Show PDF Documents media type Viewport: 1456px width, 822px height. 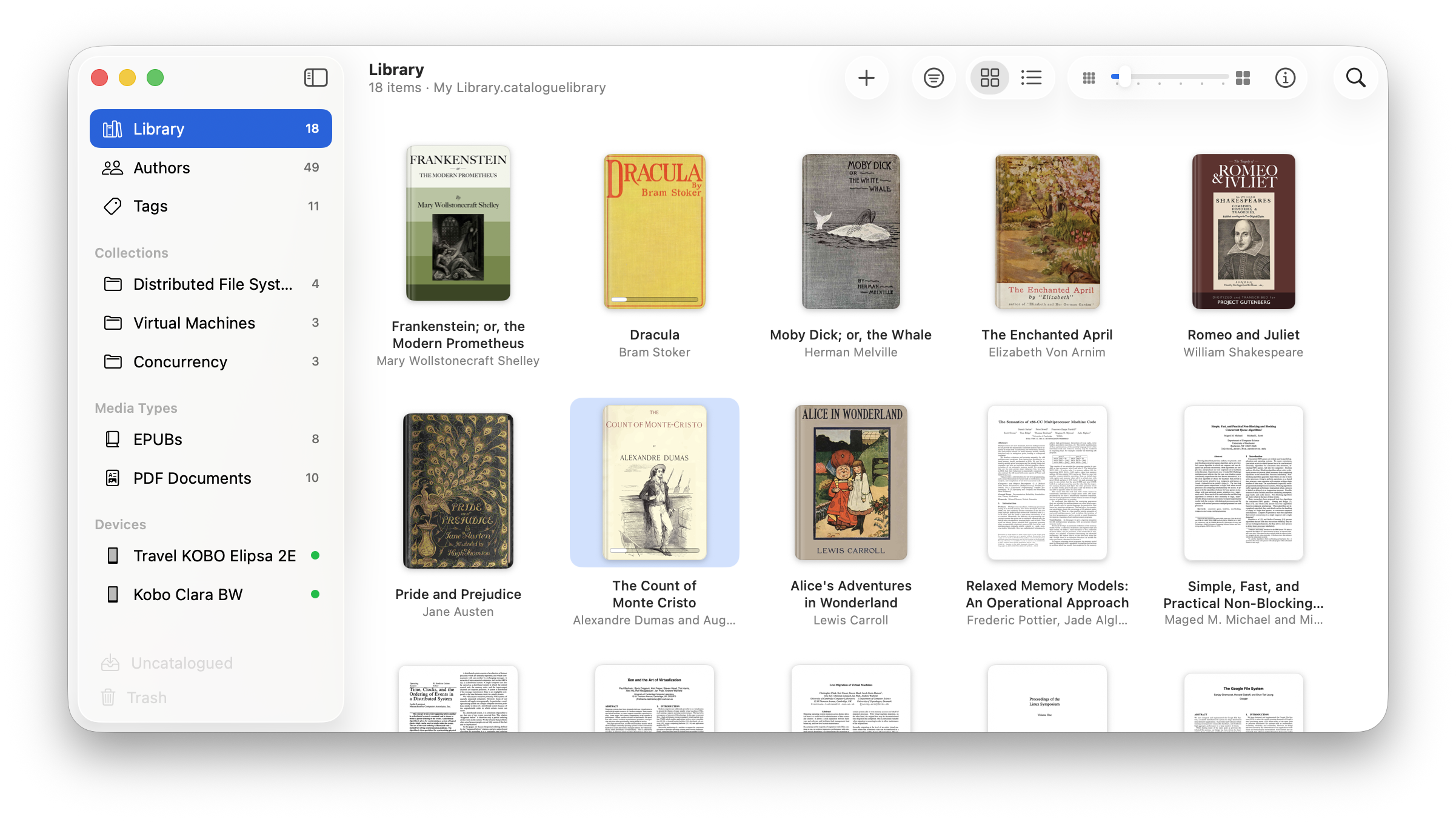[211, 478]
